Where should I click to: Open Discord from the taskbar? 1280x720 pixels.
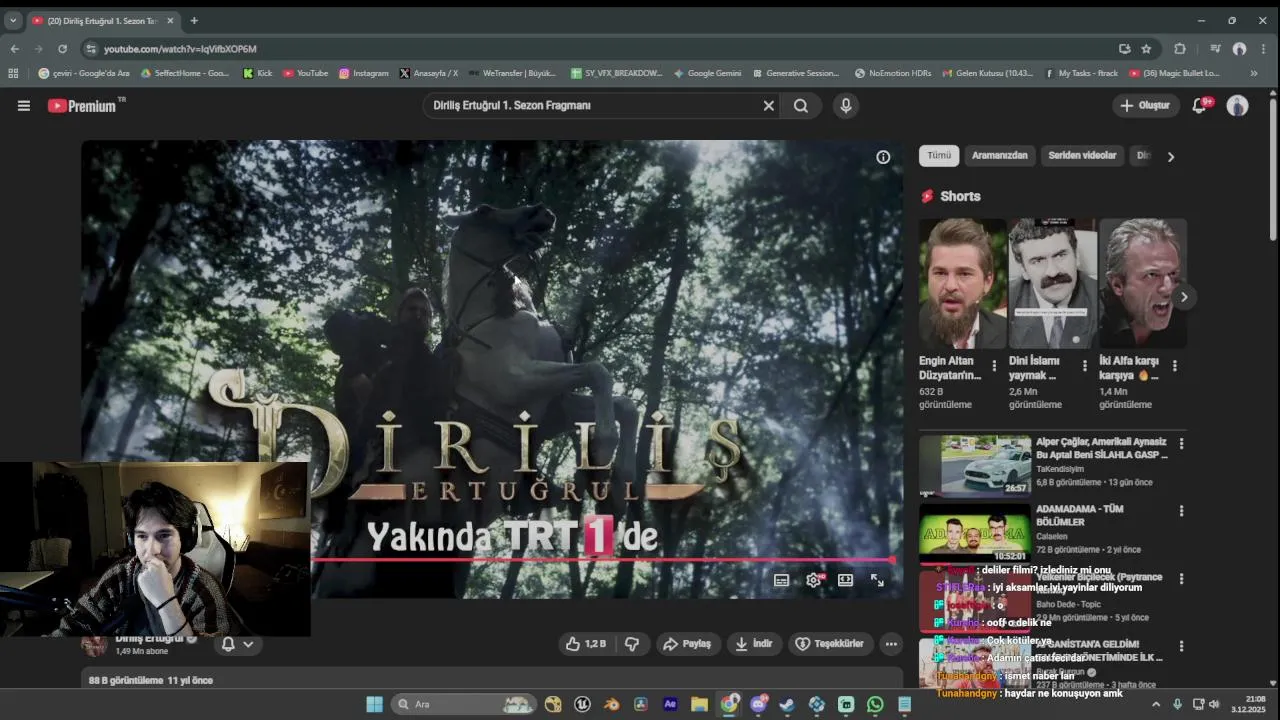coord(758,704)
